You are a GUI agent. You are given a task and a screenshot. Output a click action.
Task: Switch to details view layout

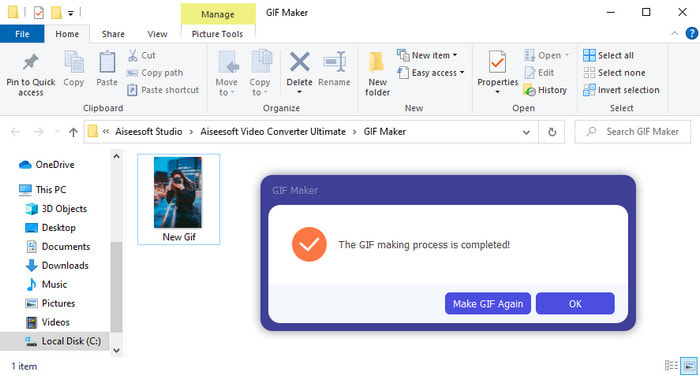tap(671, 366)
